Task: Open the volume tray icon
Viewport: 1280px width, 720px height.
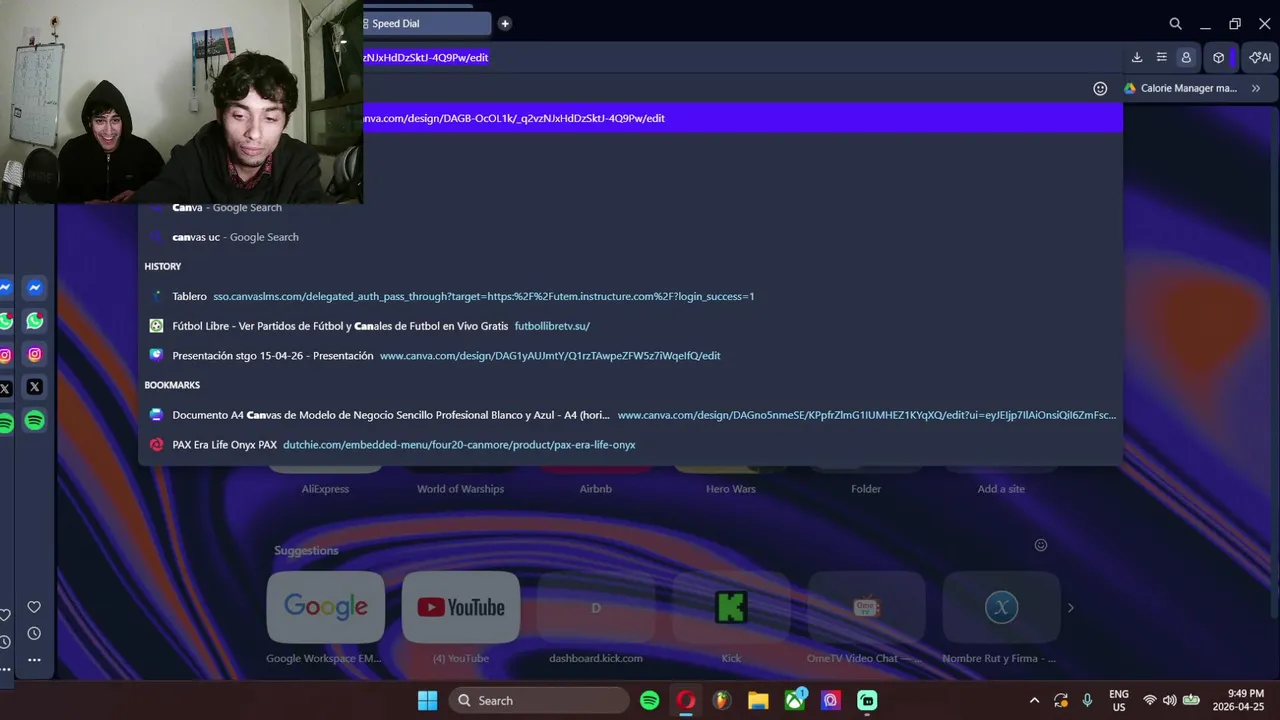Action: (1170, 701)
